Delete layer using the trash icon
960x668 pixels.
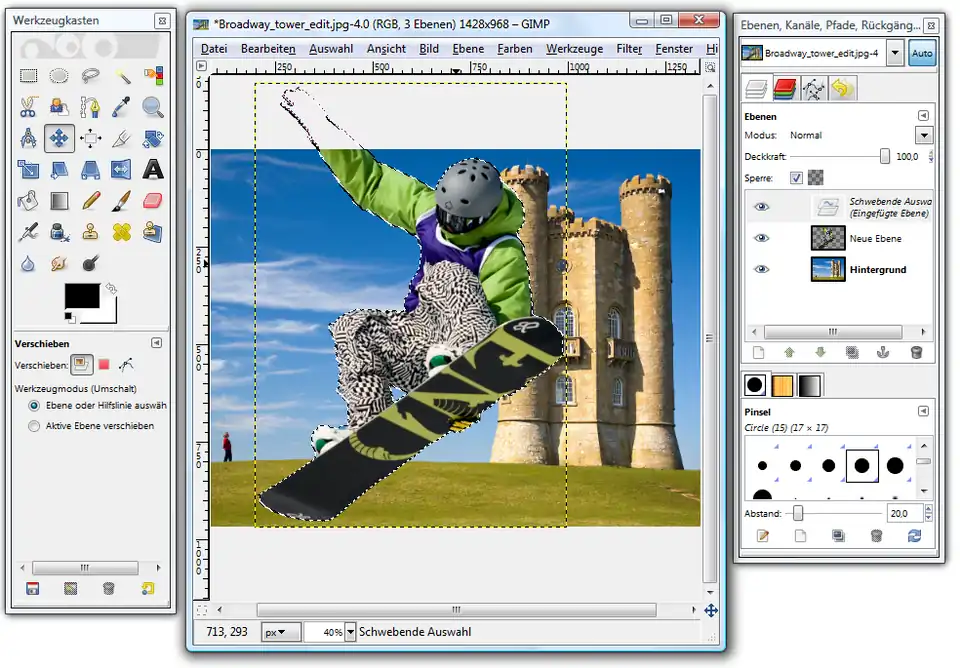pos(916,352)
